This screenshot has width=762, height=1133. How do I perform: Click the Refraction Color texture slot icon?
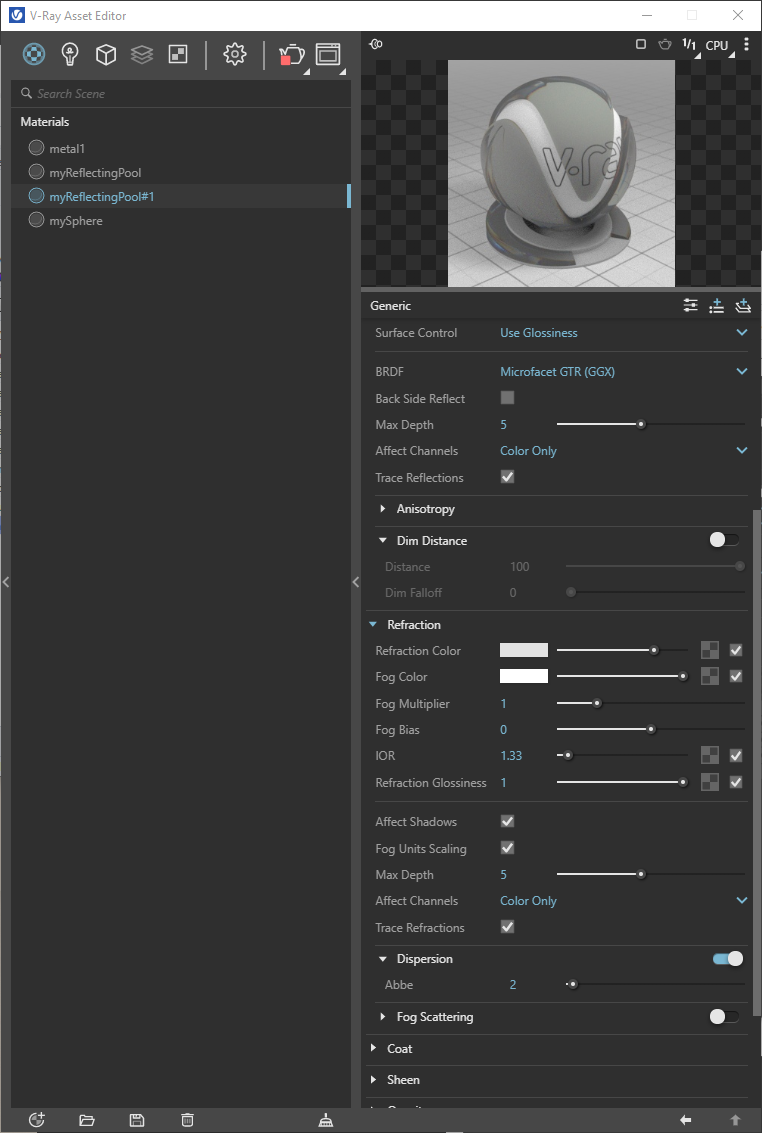[x=710, y=650]
